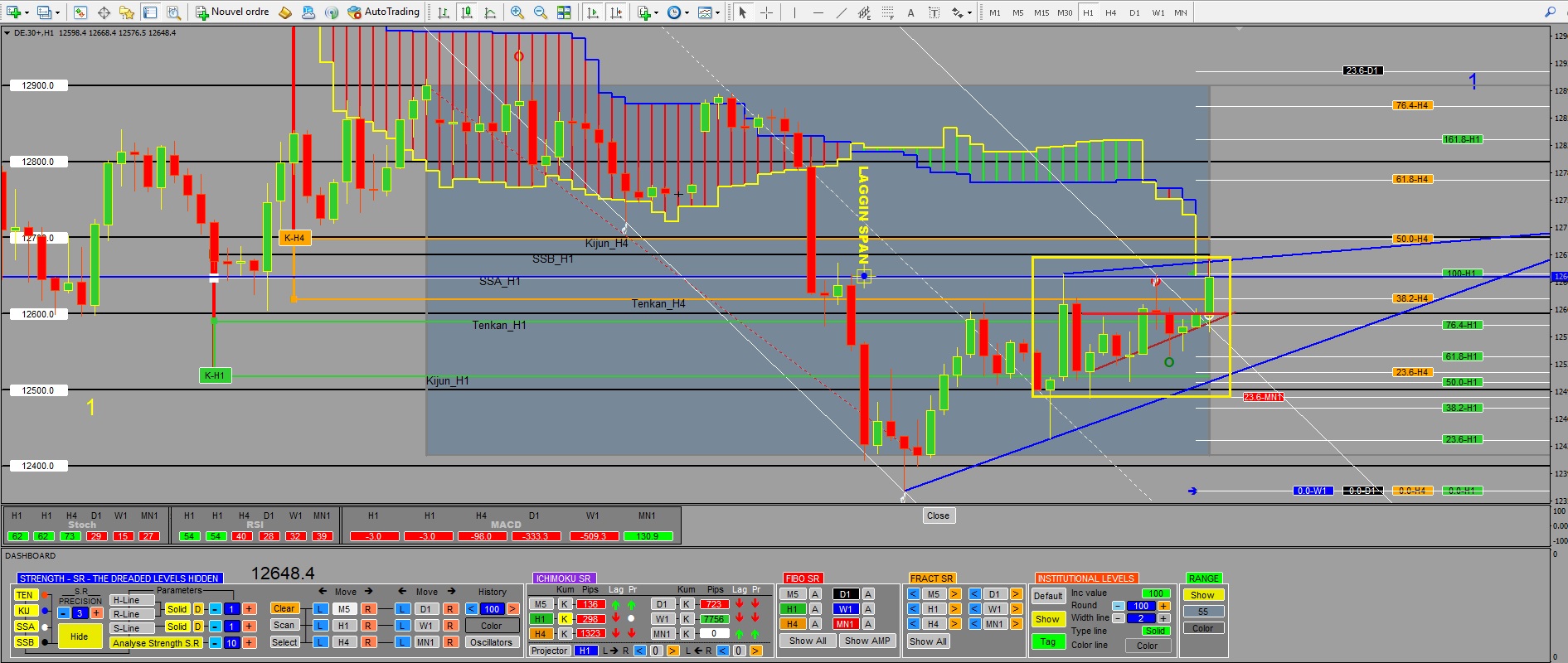1568x663 pixels.
Task: Click the signals broadcast icon
Action: (x=332, y=12)
